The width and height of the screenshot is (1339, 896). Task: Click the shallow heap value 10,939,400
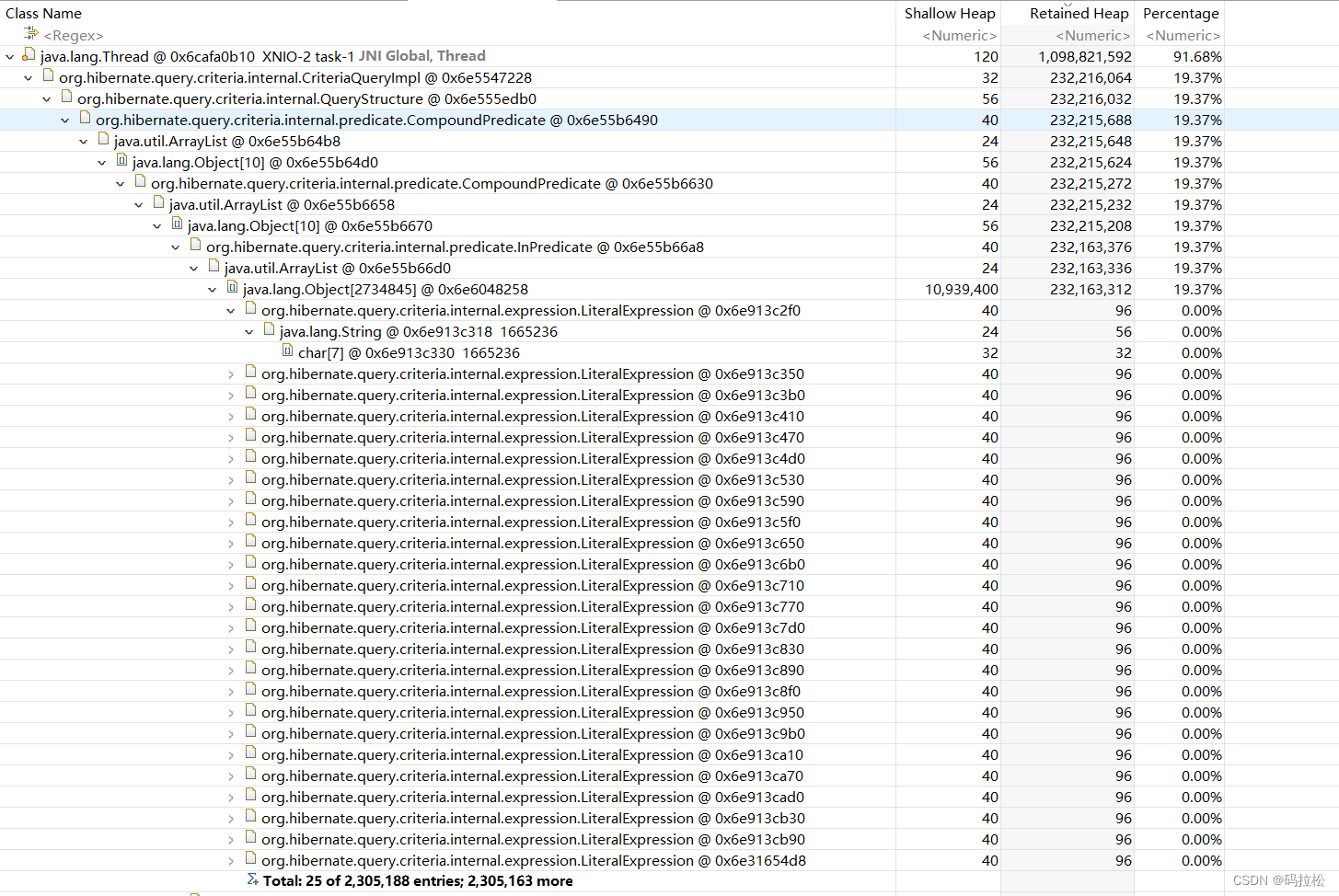click(x=962, y=289)
